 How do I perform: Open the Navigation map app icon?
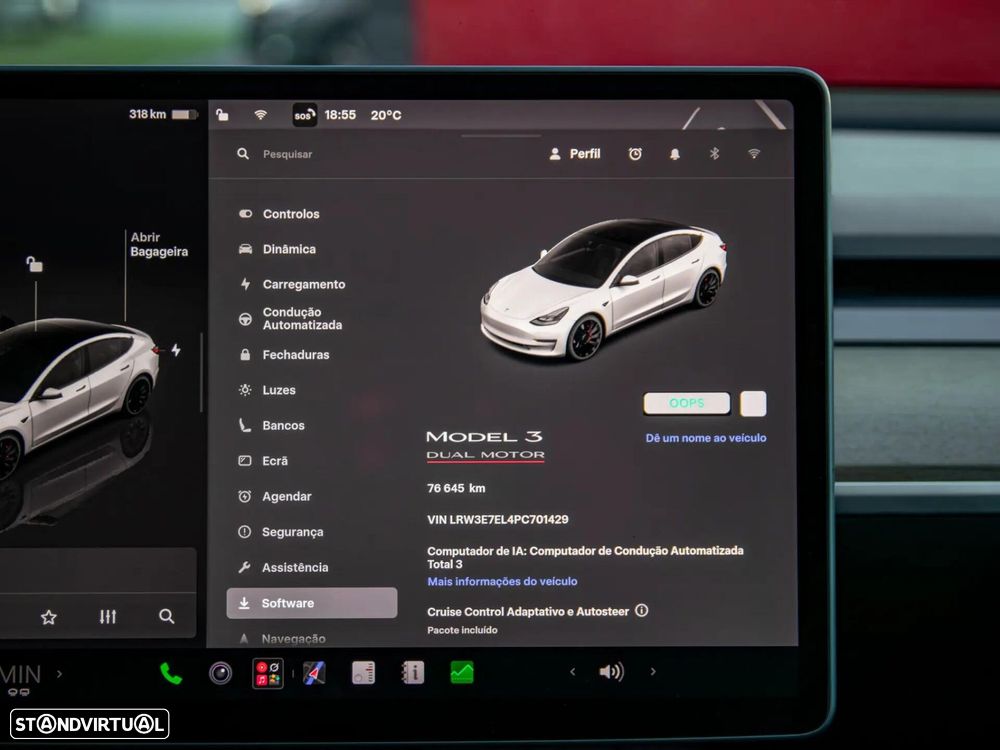pos(314,673)
